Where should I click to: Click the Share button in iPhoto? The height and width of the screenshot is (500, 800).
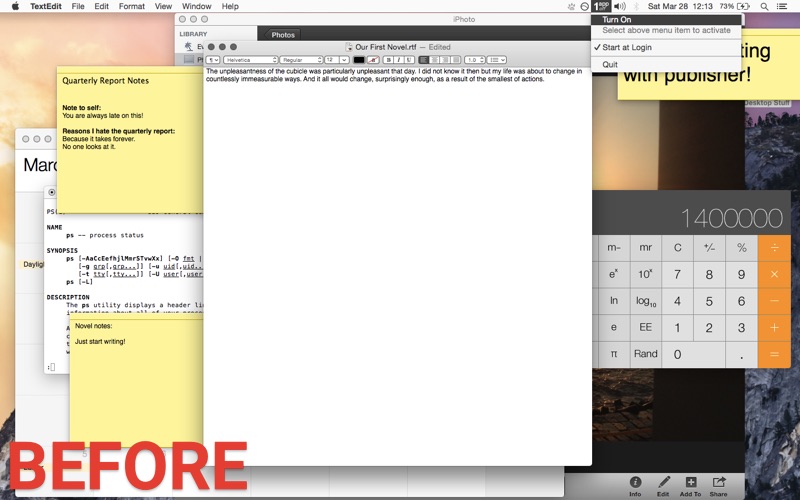(x=718, y=486)
